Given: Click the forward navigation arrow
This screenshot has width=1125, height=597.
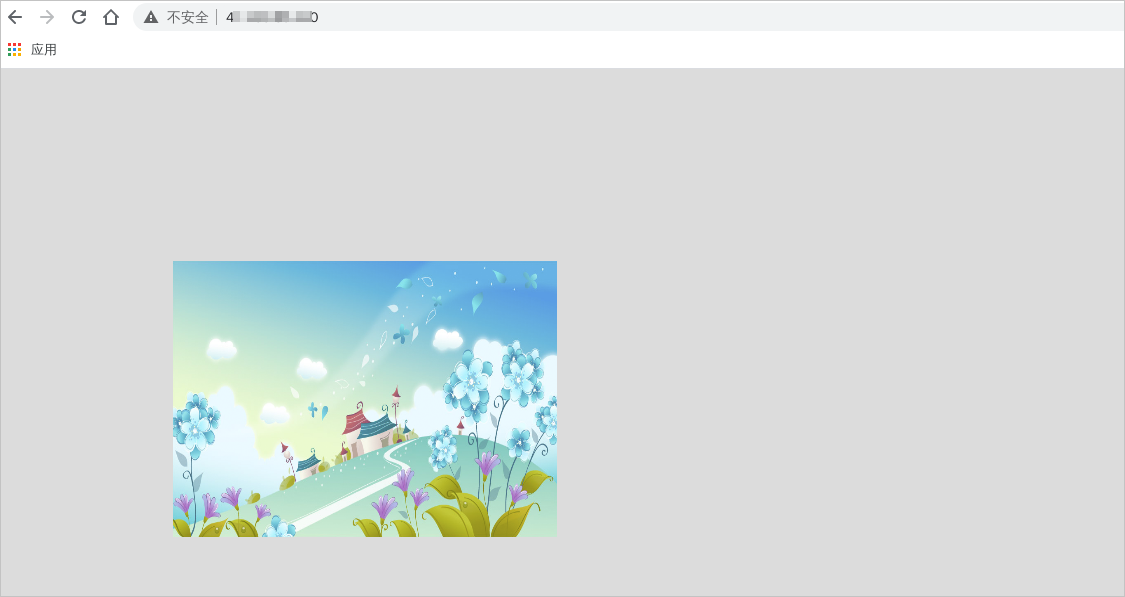Looking at the screenshot, I should (x=46, y=17).
